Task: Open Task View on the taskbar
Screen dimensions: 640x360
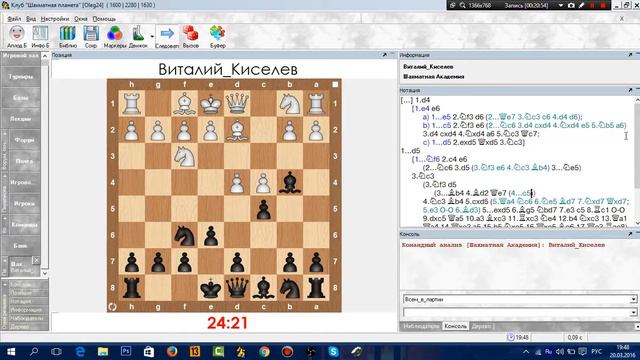Action: (57, 351)
